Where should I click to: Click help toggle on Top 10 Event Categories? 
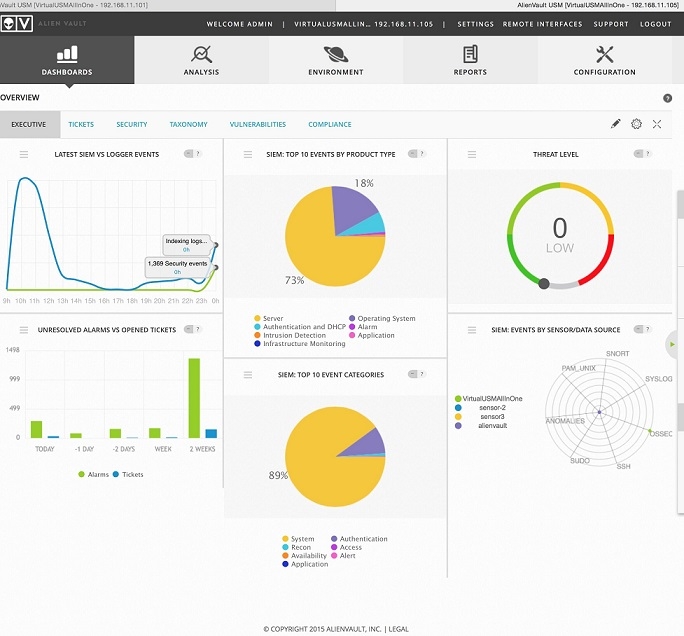coord(417,374)
